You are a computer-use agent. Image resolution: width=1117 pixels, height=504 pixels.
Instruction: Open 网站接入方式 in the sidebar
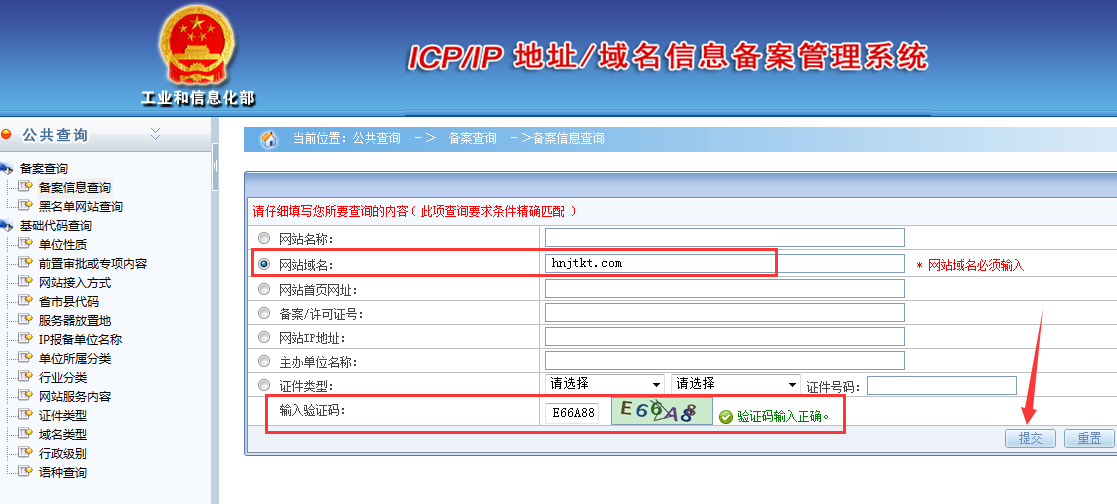pos(74,282)
